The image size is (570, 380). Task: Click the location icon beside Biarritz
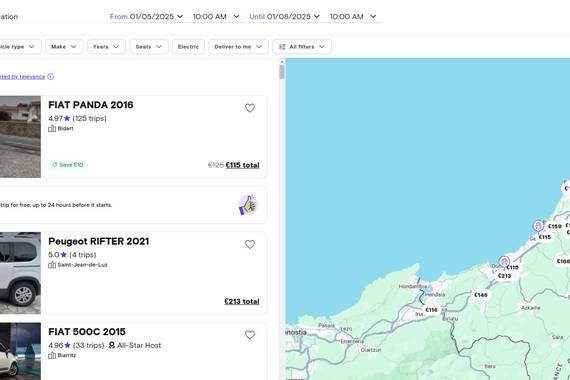52,355
